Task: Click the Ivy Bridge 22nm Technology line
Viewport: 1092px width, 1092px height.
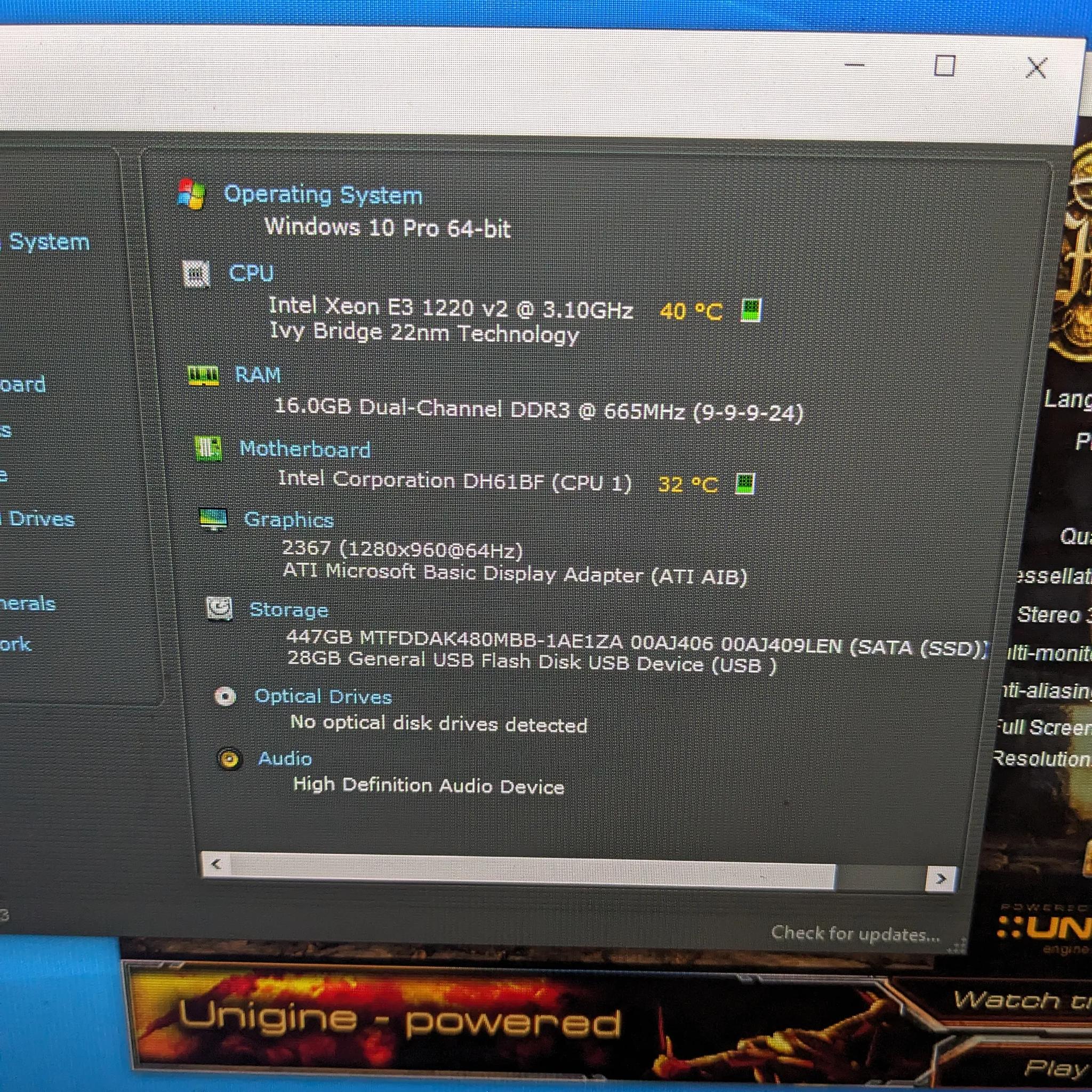Action: [424, 332]
